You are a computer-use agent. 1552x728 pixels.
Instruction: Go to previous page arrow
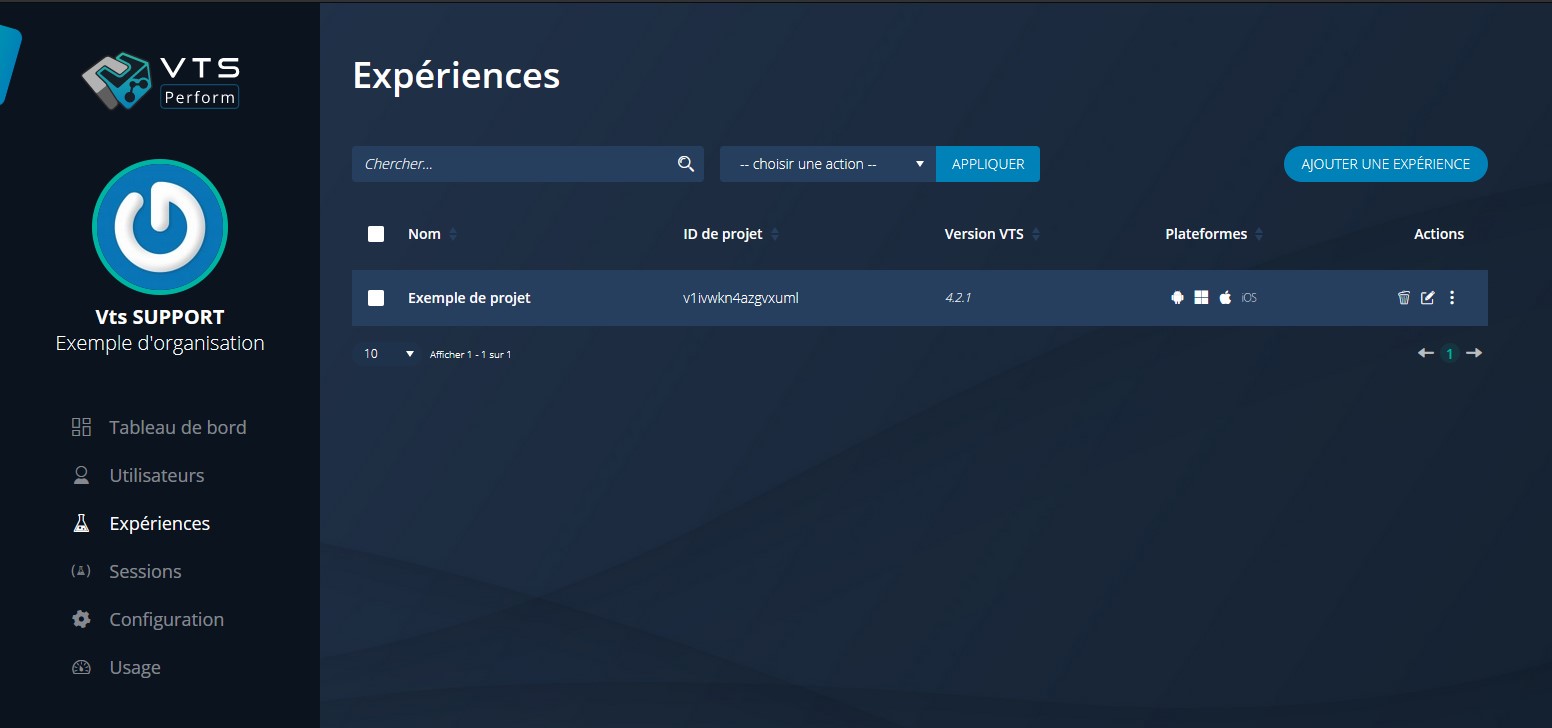1426,353
